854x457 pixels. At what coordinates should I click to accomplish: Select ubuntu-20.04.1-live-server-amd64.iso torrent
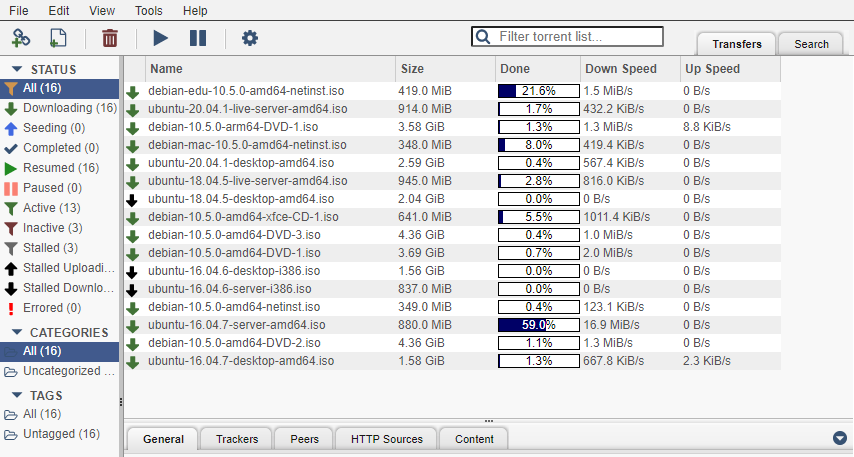click(452, 109)
